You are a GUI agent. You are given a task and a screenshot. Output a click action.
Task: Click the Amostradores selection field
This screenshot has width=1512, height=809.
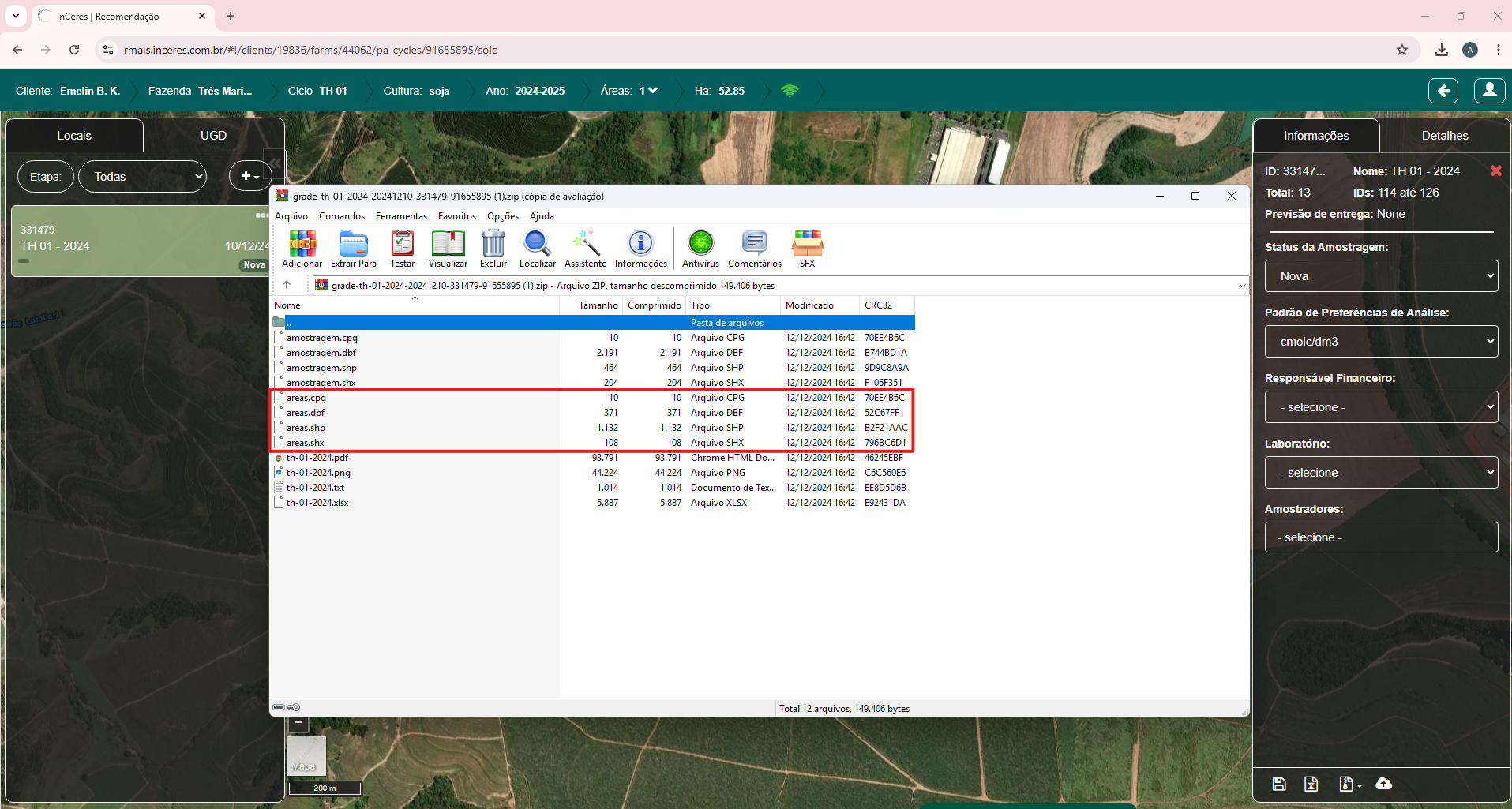coord(1381,537)
